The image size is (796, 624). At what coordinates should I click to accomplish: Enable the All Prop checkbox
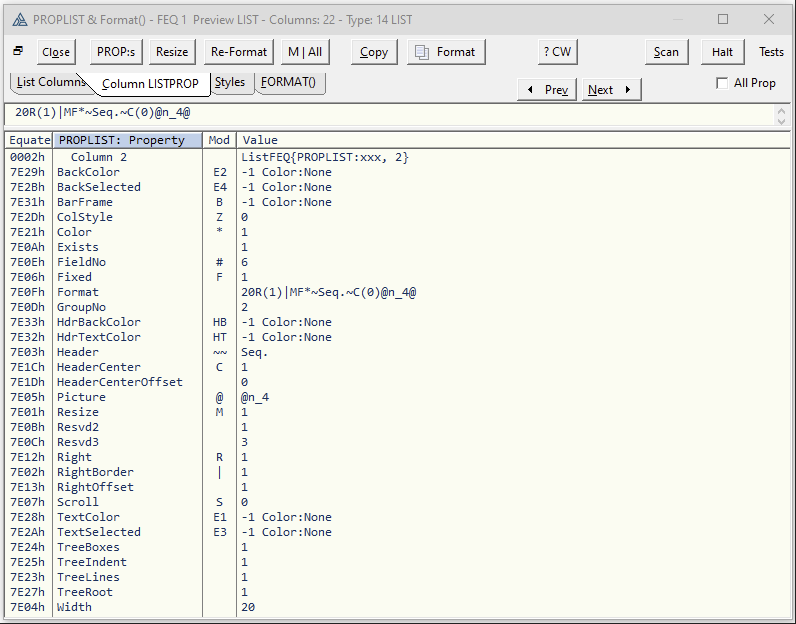[x=722, y=83]
